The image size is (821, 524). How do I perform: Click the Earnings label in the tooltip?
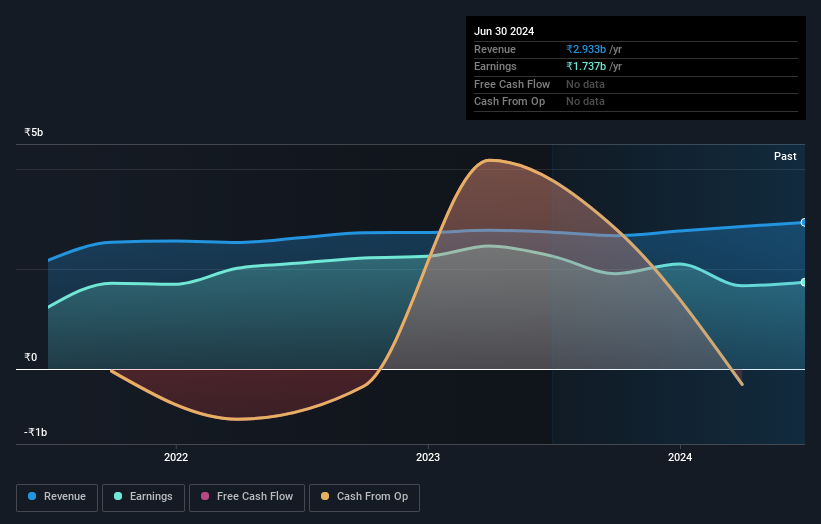click(x=495, y=66)
